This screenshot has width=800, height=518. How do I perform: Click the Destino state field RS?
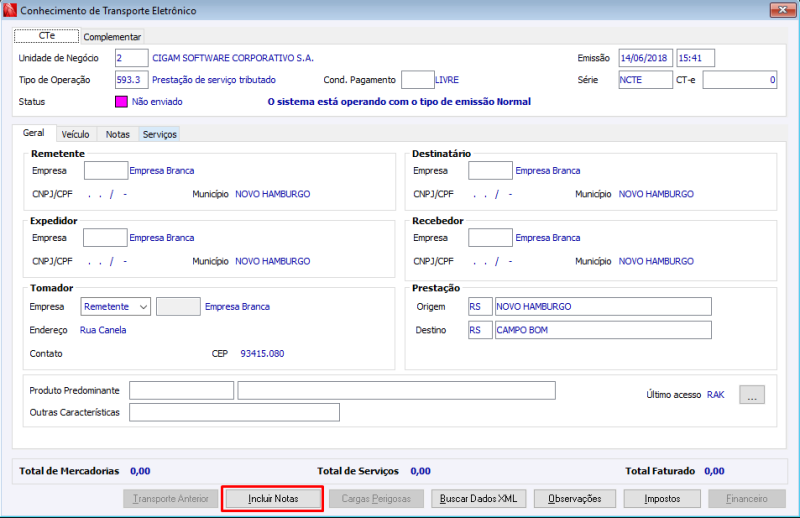coord(480,330)
